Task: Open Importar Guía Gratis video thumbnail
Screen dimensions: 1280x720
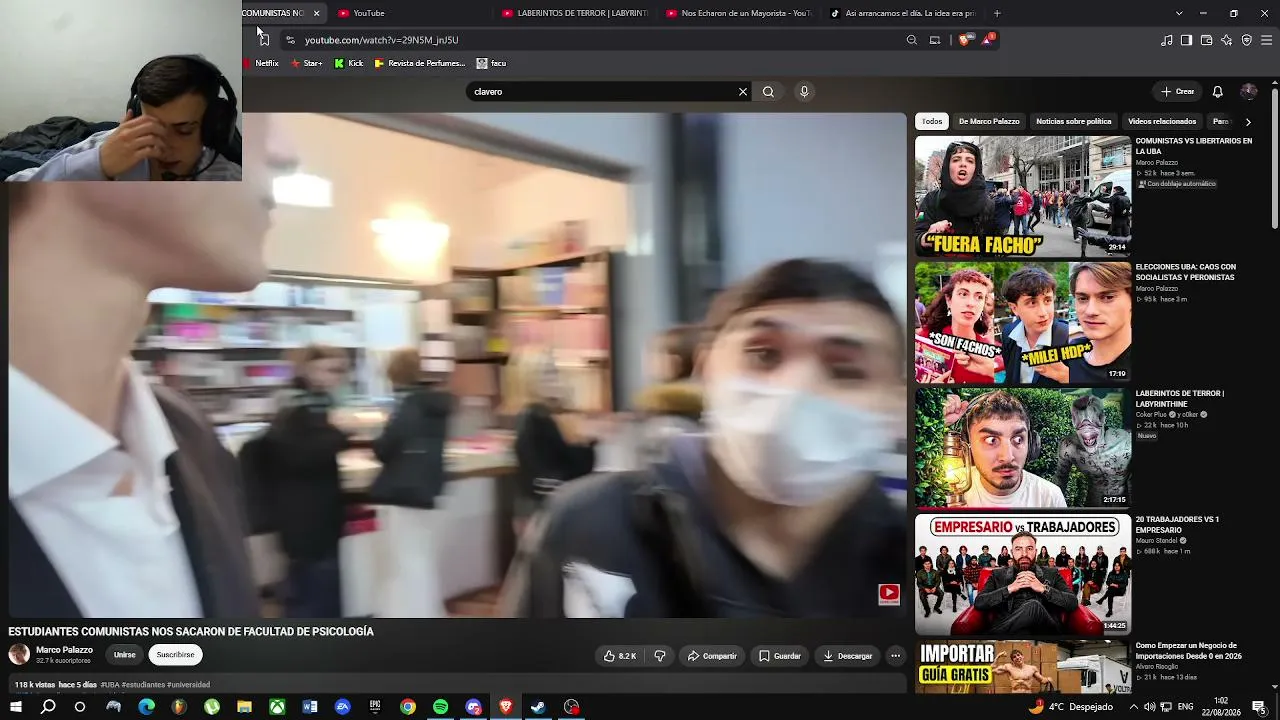Action: tap(1023, 667)
